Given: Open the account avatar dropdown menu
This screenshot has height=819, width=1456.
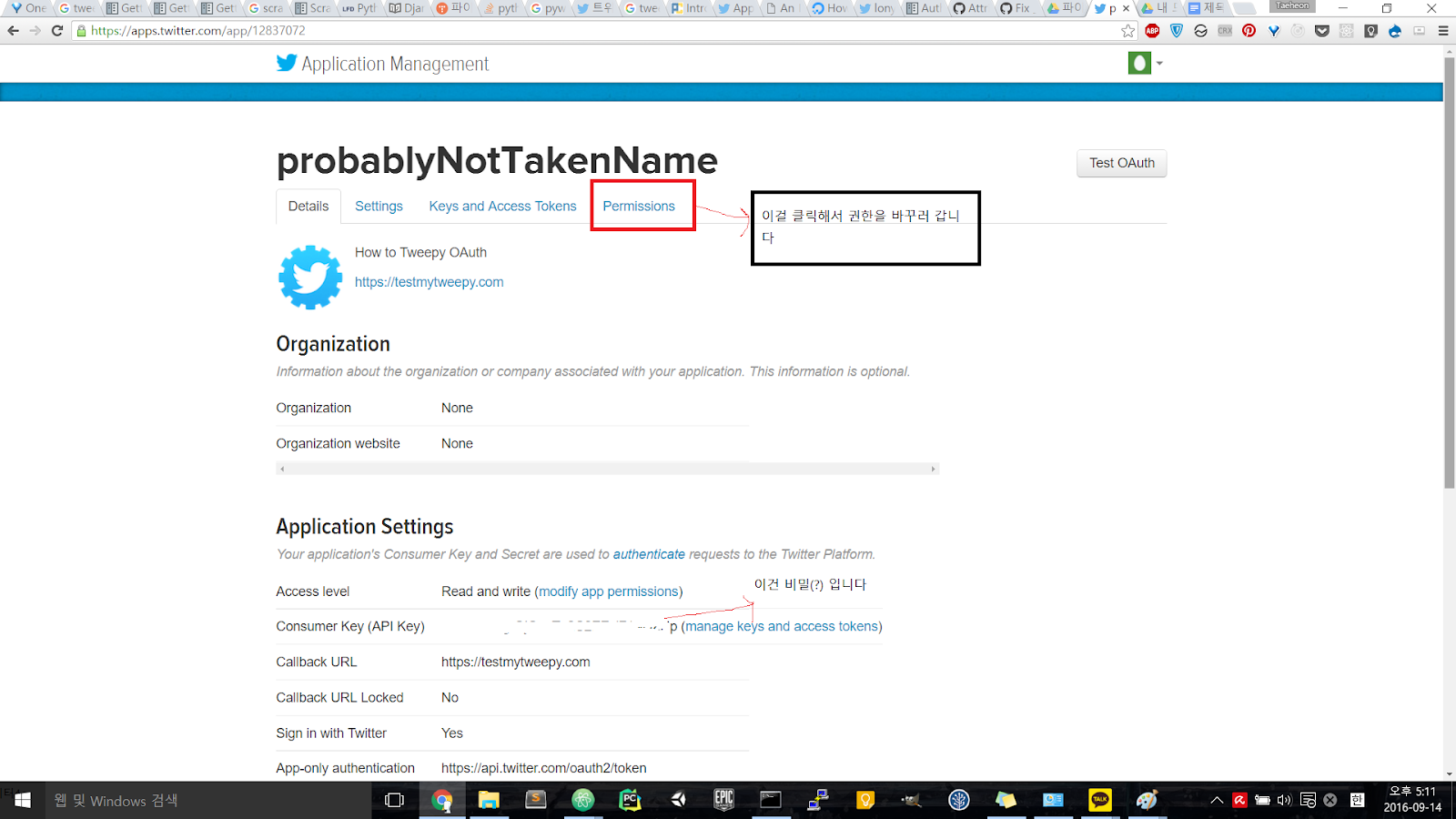Looking at the screenshot, I should pyautogui.click(x=1145, y=63).
